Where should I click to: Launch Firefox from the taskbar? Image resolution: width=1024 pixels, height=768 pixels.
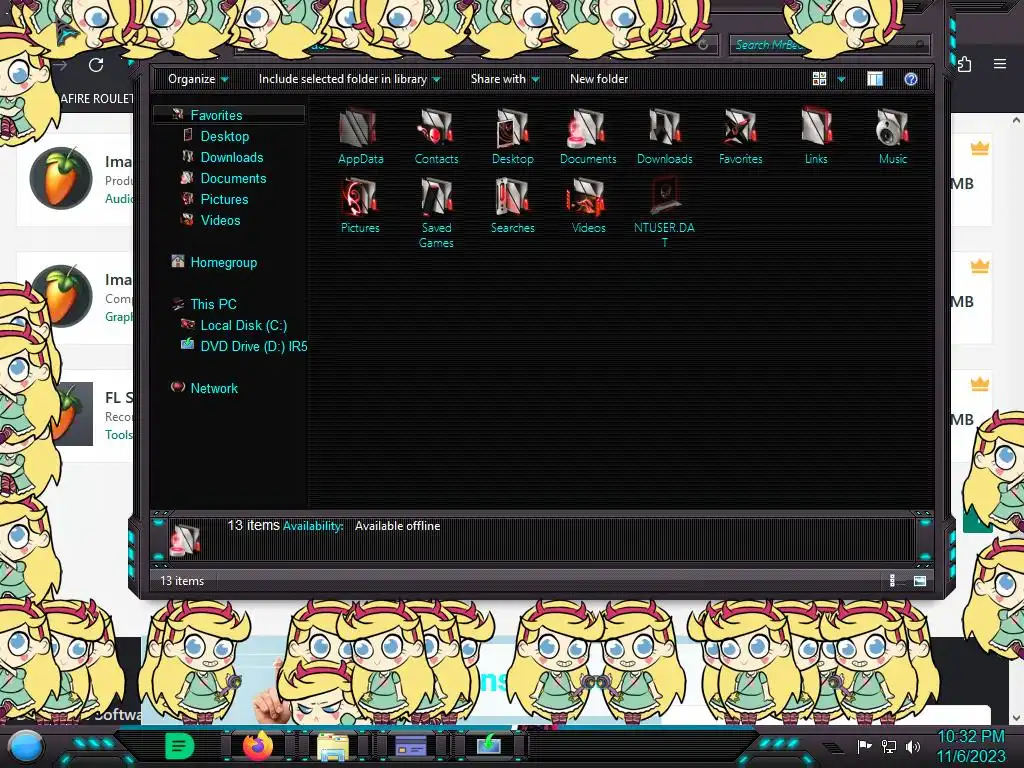click(257, 745)
